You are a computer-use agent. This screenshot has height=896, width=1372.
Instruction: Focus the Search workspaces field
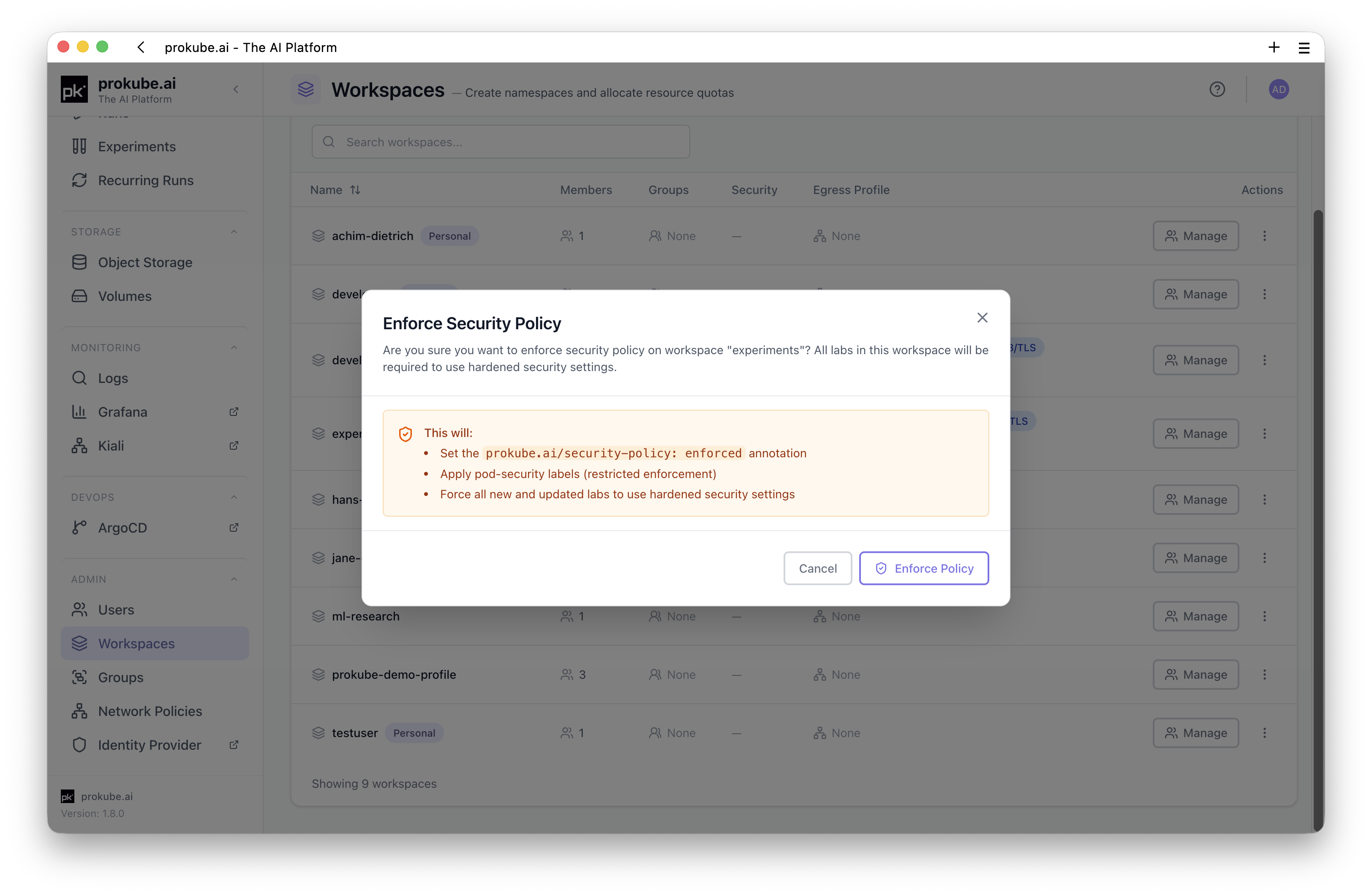pyautogui.click(x=501, y=142)
